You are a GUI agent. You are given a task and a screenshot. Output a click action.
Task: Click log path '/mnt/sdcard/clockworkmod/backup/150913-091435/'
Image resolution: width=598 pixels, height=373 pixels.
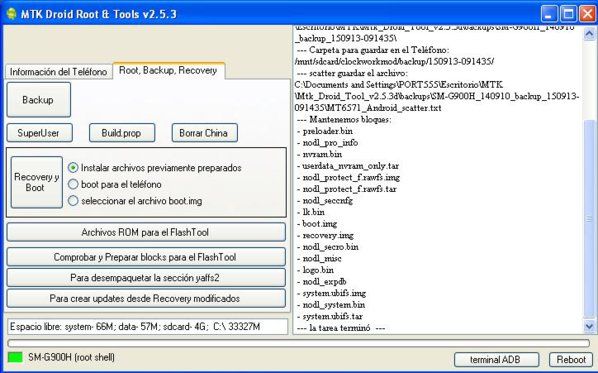click(x=394, y=61)
